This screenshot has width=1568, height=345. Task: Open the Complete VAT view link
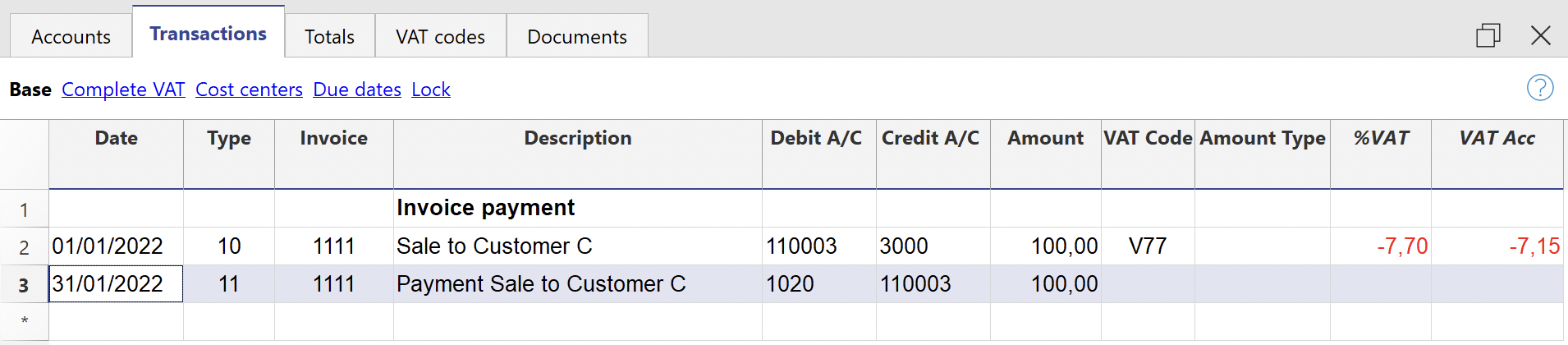123,90
